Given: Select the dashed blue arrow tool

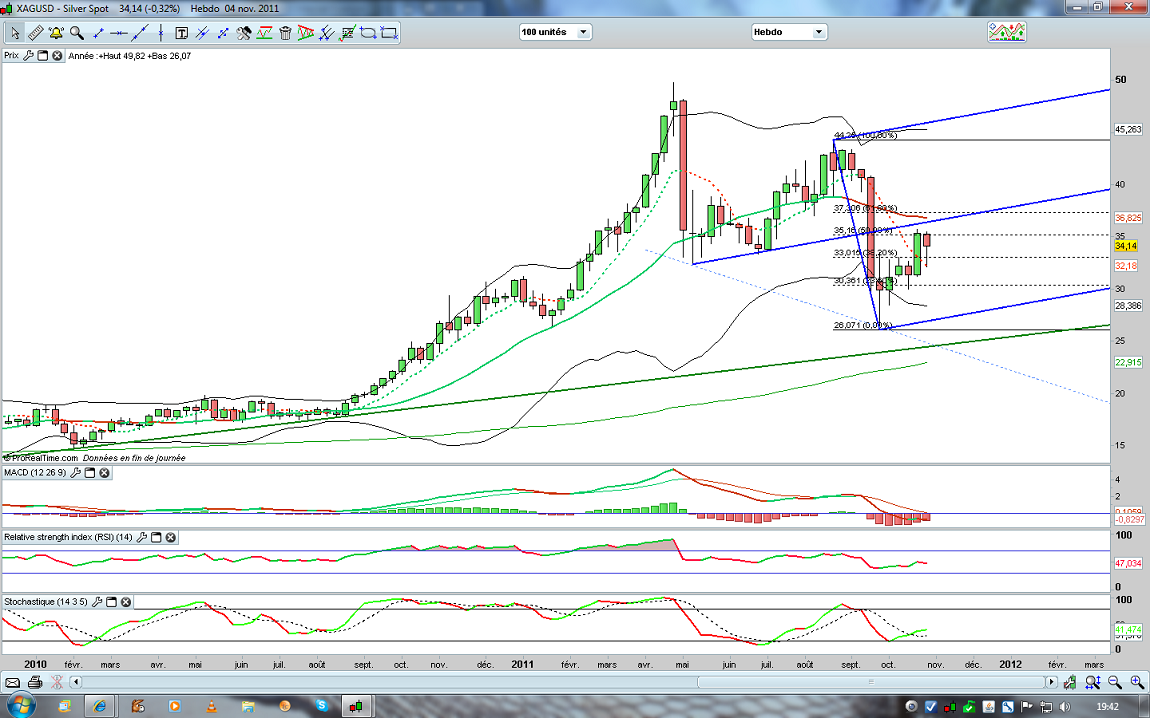Looking at the screenshot, I should tap(223, 33).
